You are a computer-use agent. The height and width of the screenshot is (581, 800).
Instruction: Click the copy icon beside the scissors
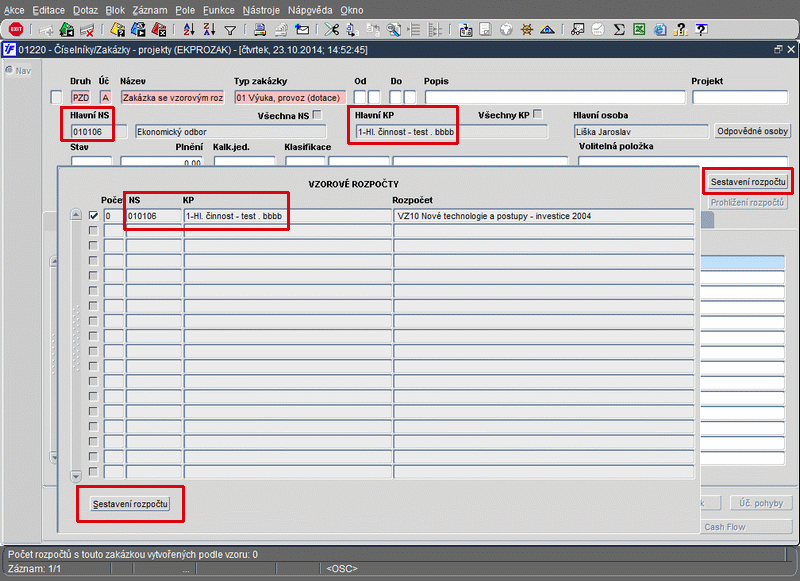point(352,30)
